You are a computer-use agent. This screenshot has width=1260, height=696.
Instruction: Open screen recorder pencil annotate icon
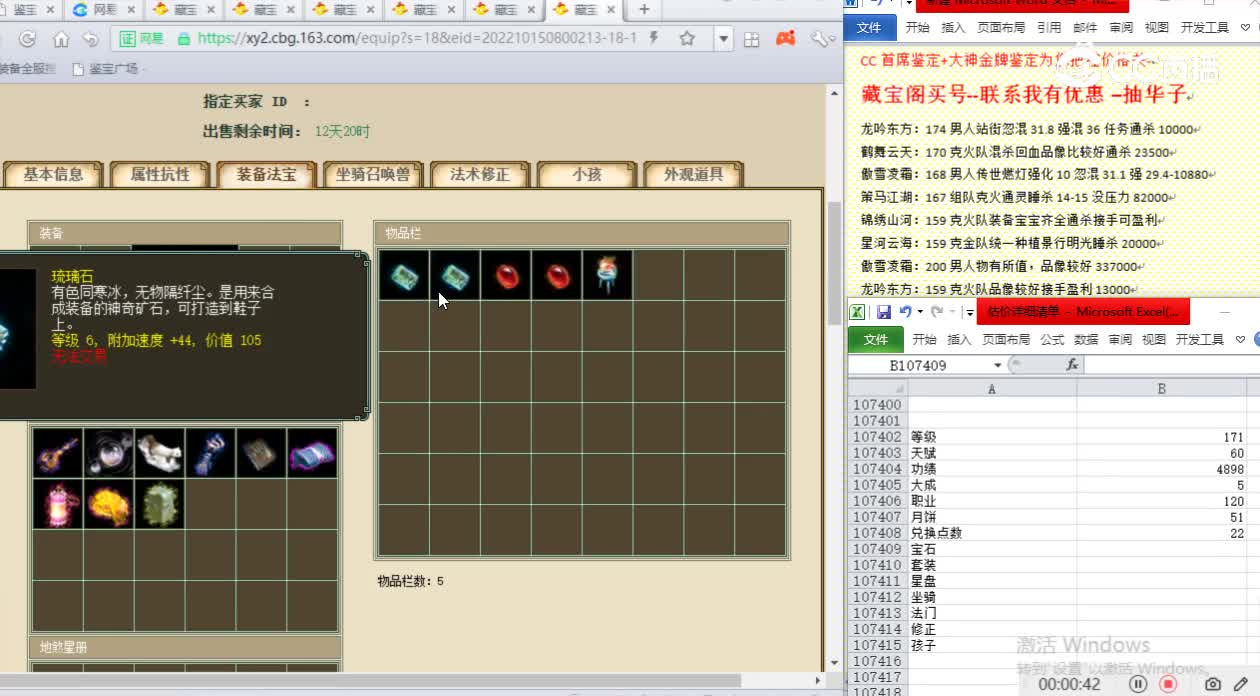(1241, 684)
